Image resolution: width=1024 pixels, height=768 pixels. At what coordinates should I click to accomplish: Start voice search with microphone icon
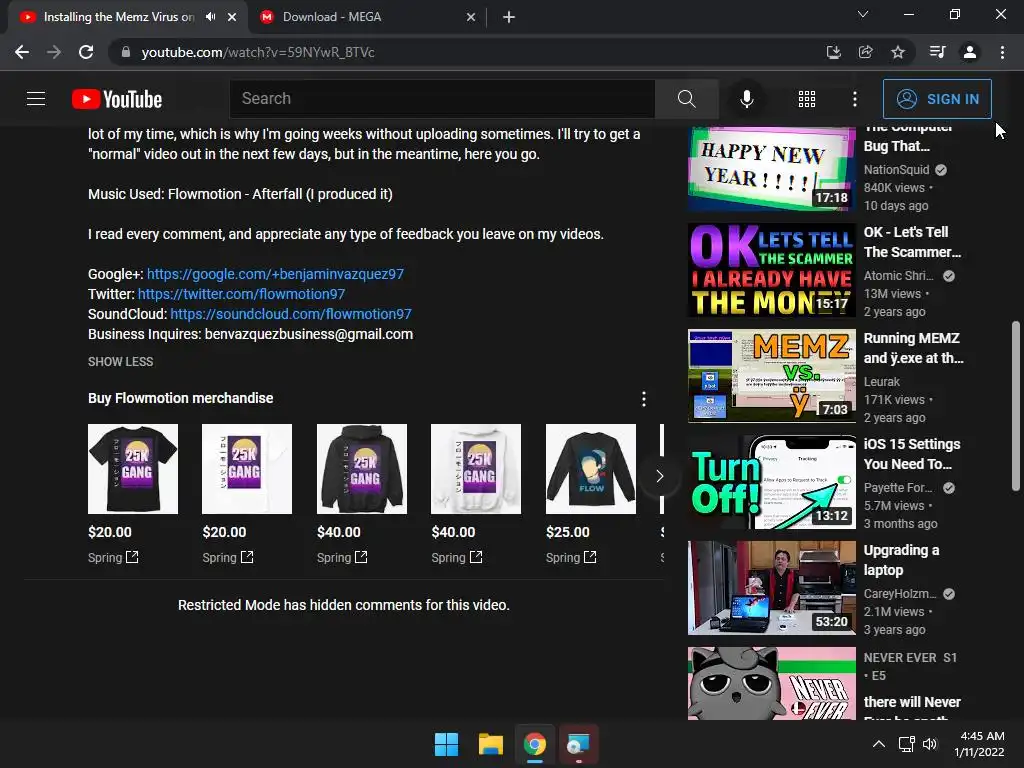[x=746, y=99]
